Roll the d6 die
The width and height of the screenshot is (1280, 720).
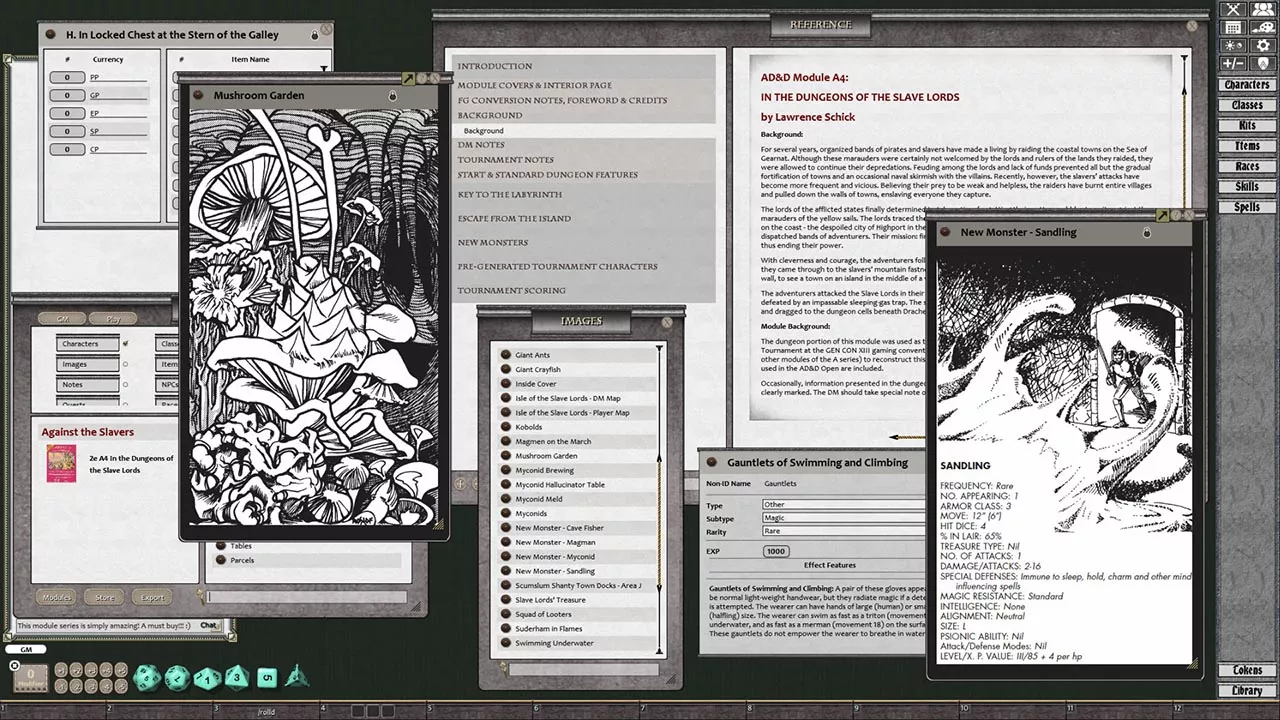(x=267, y=678)
